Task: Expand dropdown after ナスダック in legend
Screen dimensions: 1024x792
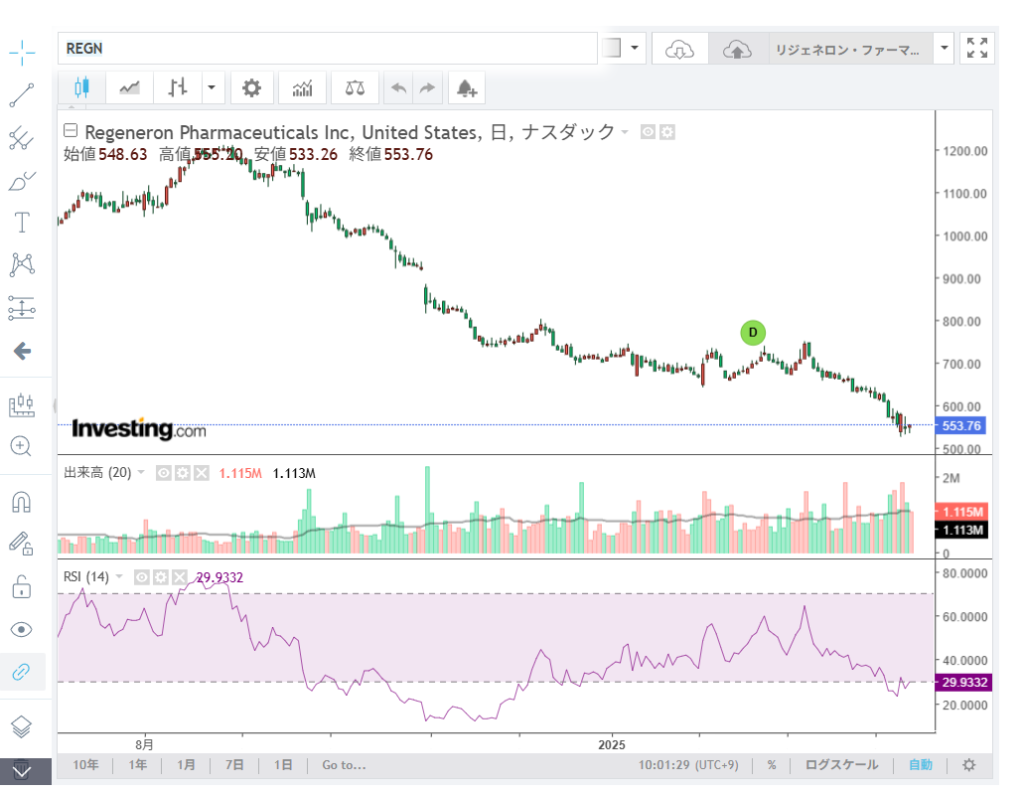Action: (x=625, y=133)
